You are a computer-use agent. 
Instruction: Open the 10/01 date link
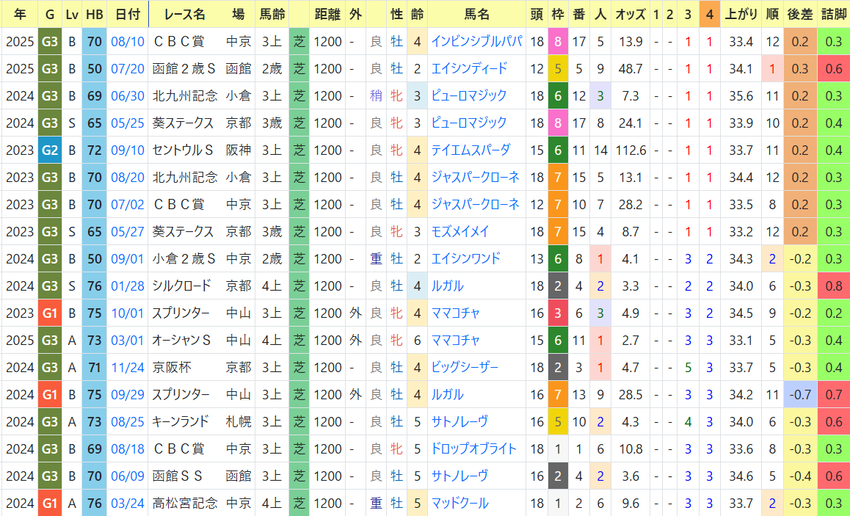127,313
